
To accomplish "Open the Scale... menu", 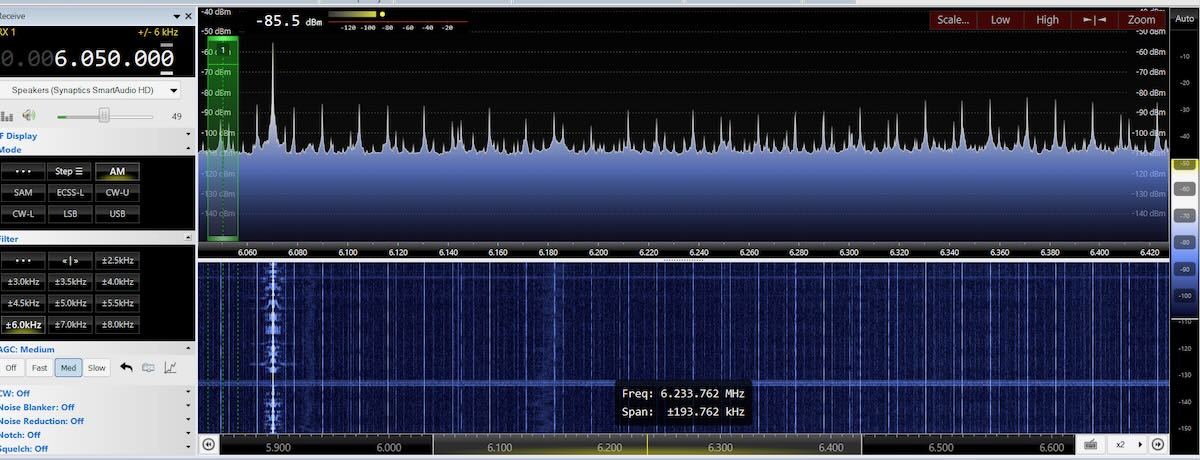I will (953, 20).
